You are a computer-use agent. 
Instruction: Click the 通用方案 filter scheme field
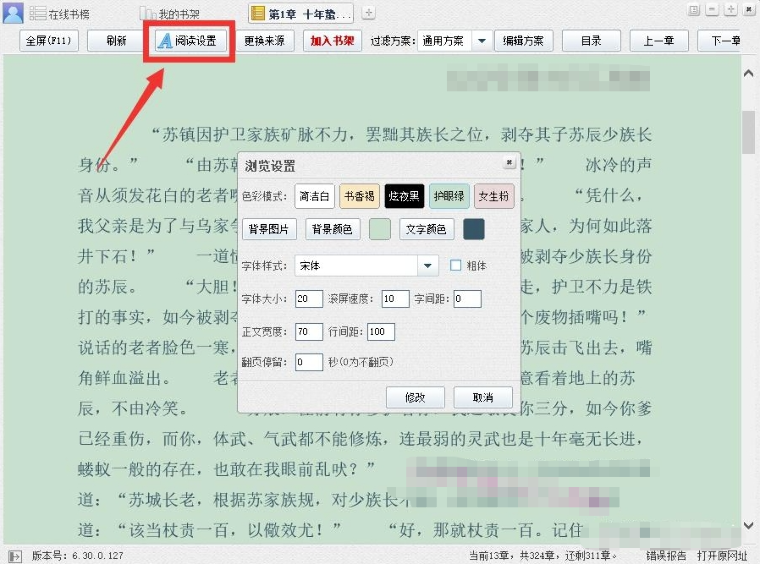click(x=444, y=41)
